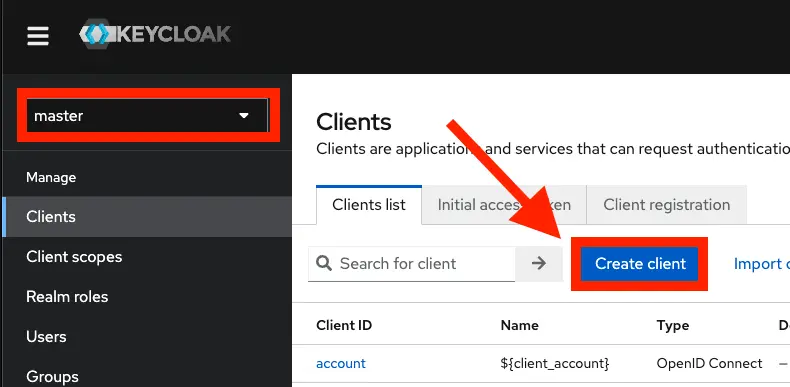The height and width of the screenshot is (387, 790).
Task: Switch to Initial access token tab
Action: pyautogui.click(x=504, y=205)
